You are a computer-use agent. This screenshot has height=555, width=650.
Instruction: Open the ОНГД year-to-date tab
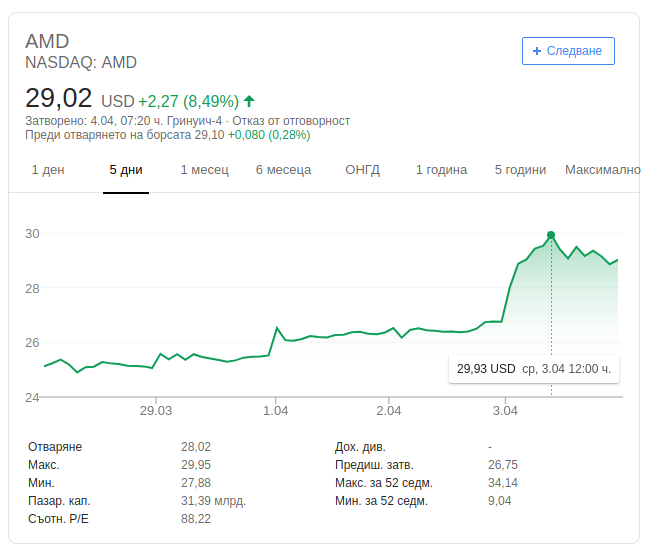[362, 170]
